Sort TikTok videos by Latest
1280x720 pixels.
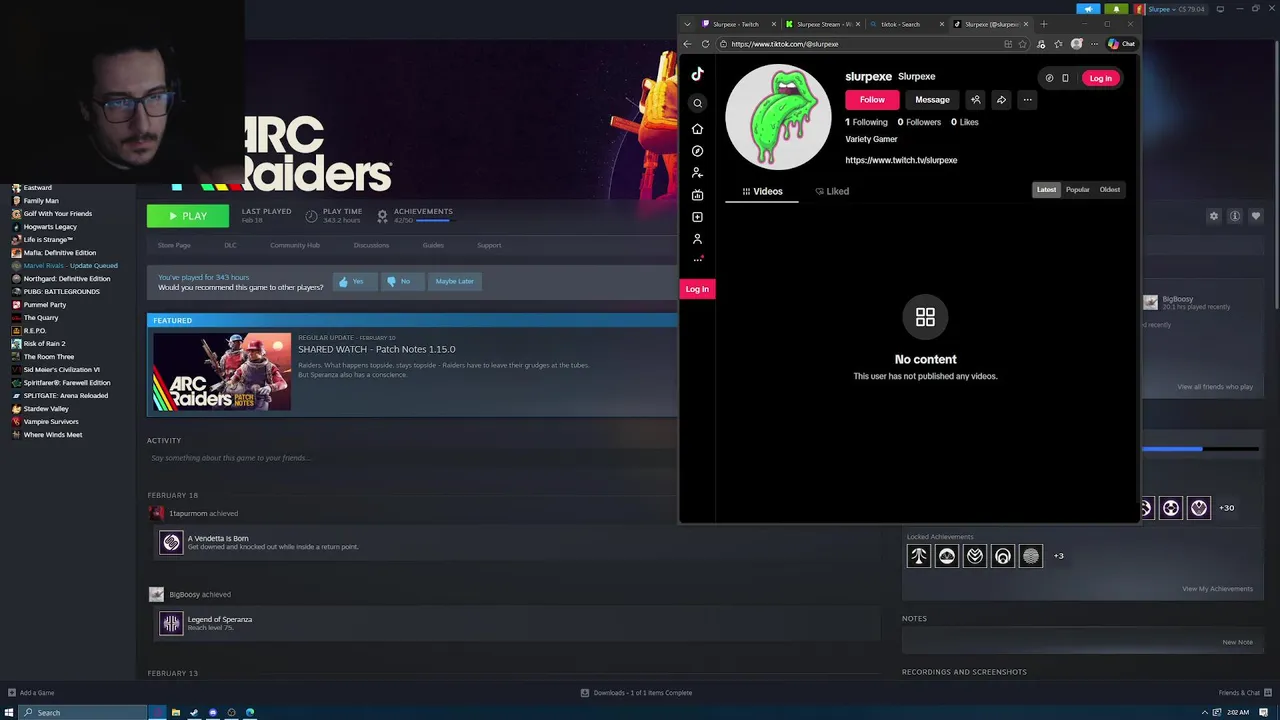click(x=1046, y=190)
